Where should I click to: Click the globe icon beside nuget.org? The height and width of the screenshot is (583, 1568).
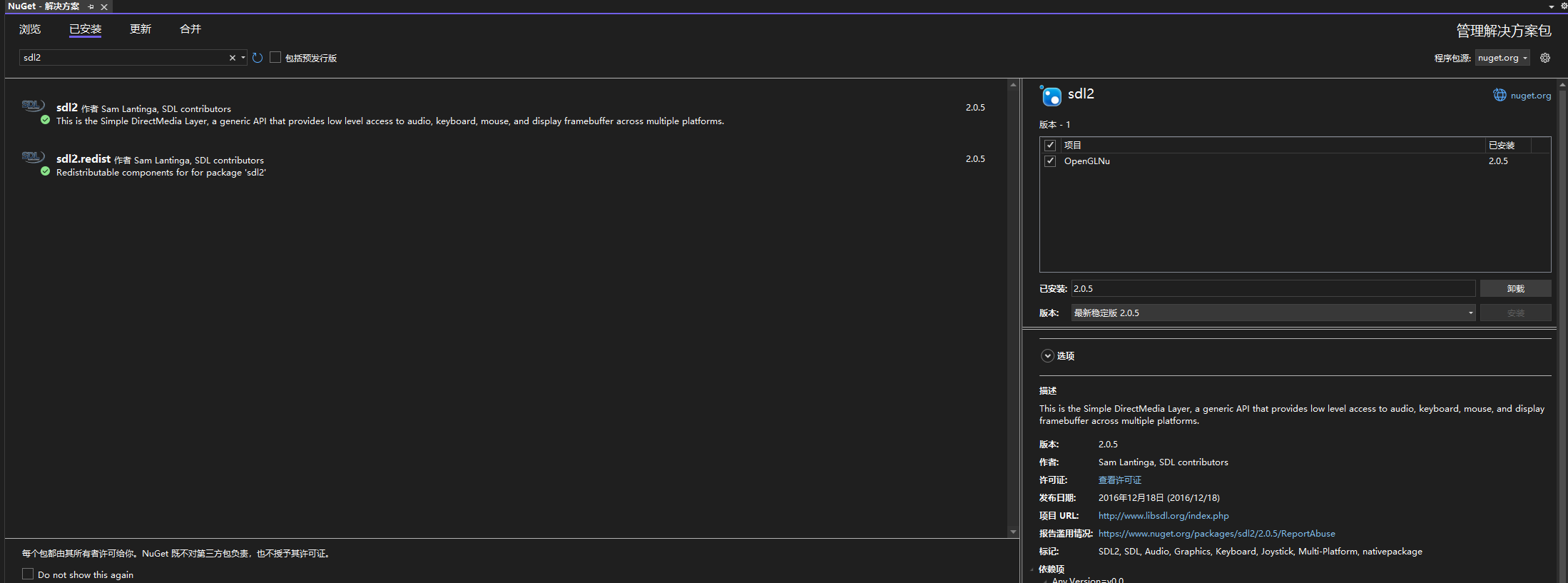[x=1500, y=95]
